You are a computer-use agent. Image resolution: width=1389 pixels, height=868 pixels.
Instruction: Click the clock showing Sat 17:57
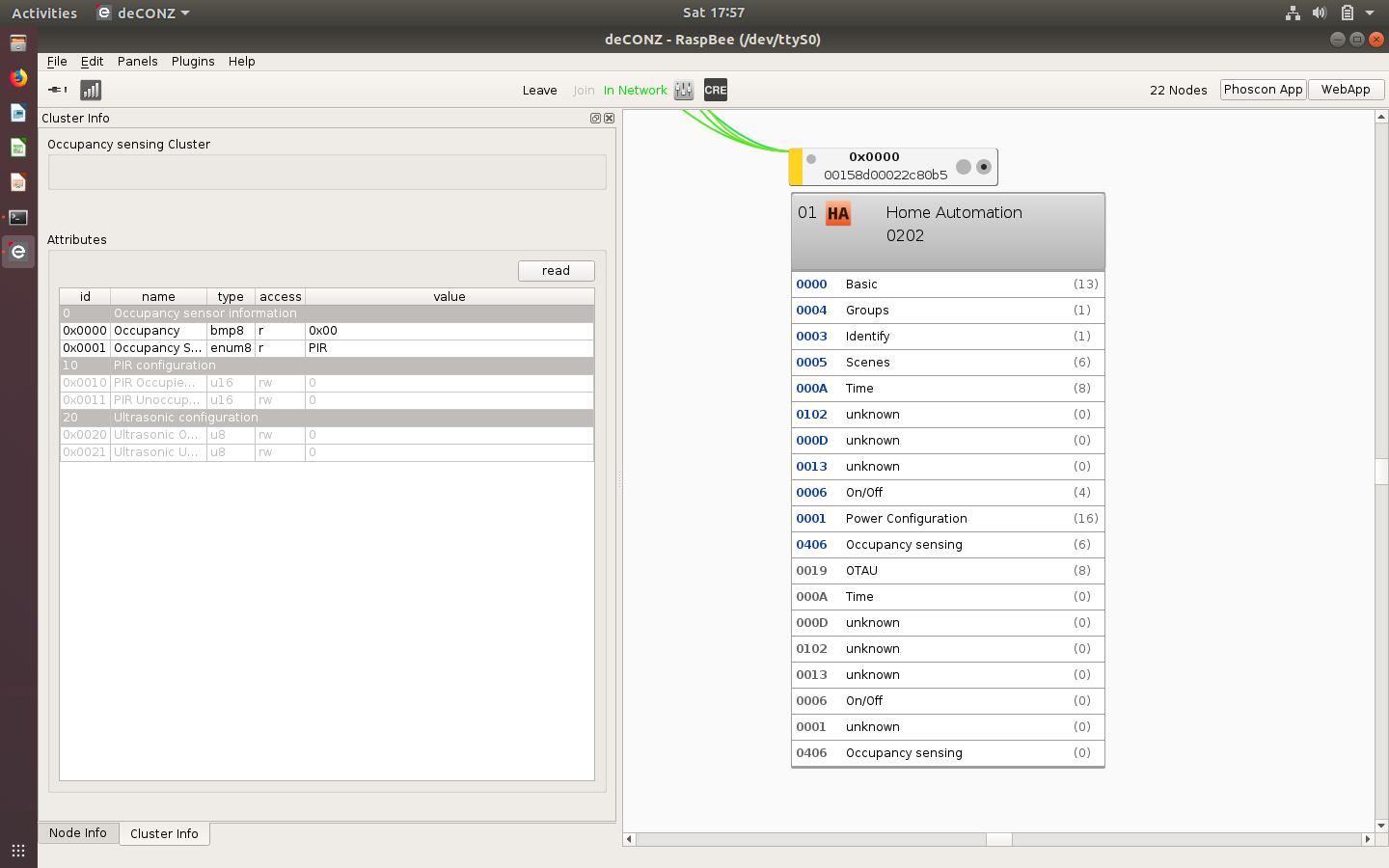[x=714, y=13]
